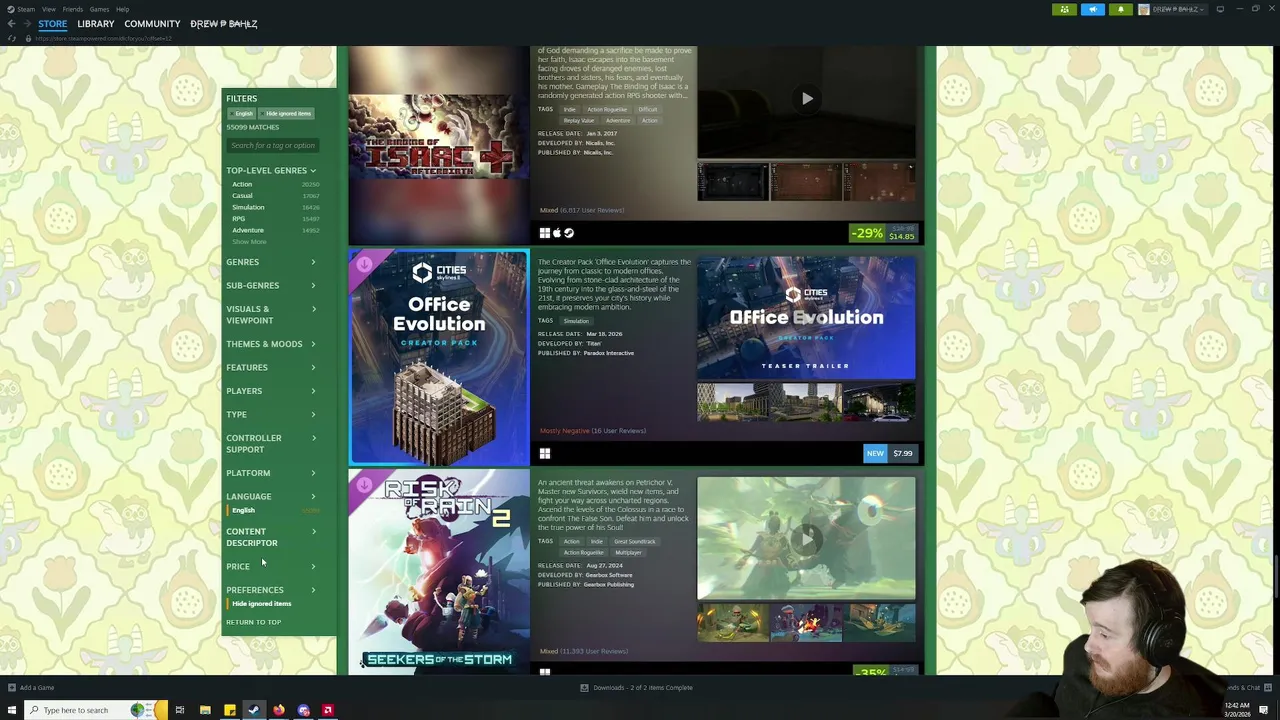Open the Windows notification center
Image resolution: width=1280 pixels, height=720 pixels.
1264,710
